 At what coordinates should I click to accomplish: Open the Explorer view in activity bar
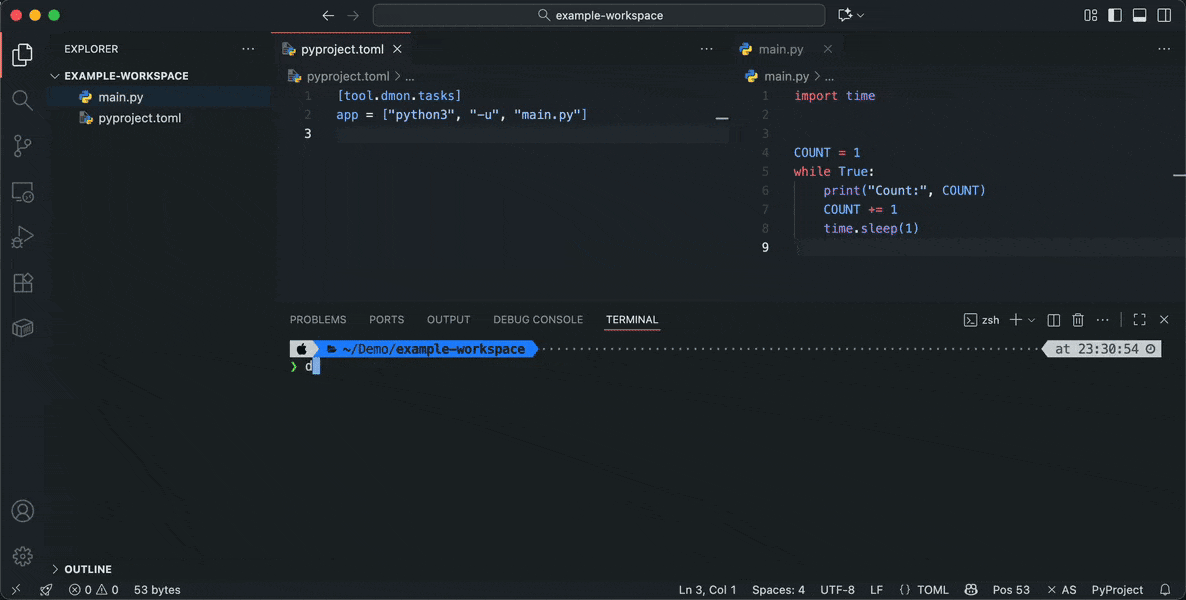[x=23, y=54]
